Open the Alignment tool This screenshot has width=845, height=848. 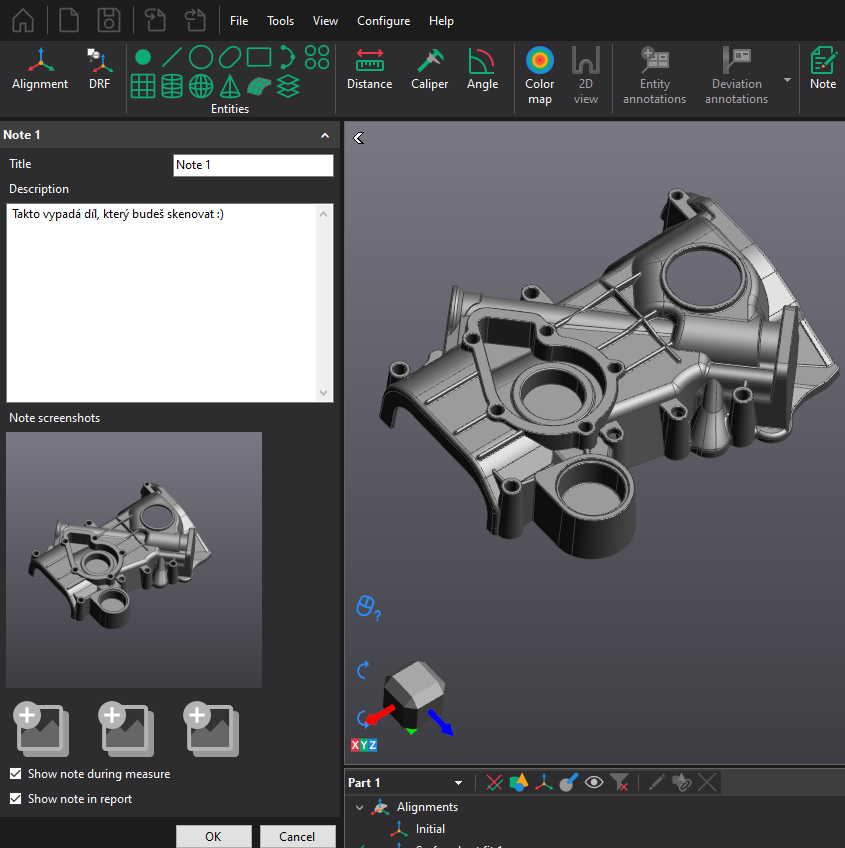coord(40,70)
